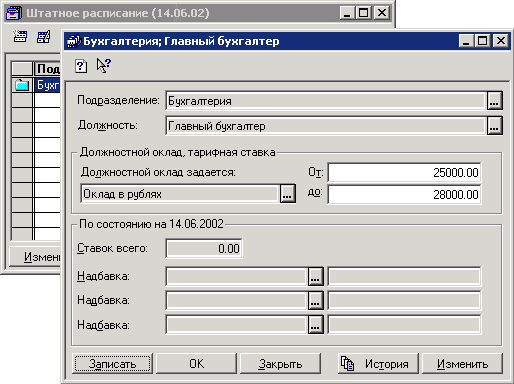Click the edit-entry pencil icon in Штатное расписание toolbar
514x384 pixels.
pyautogui.click(x=44, y=36)
